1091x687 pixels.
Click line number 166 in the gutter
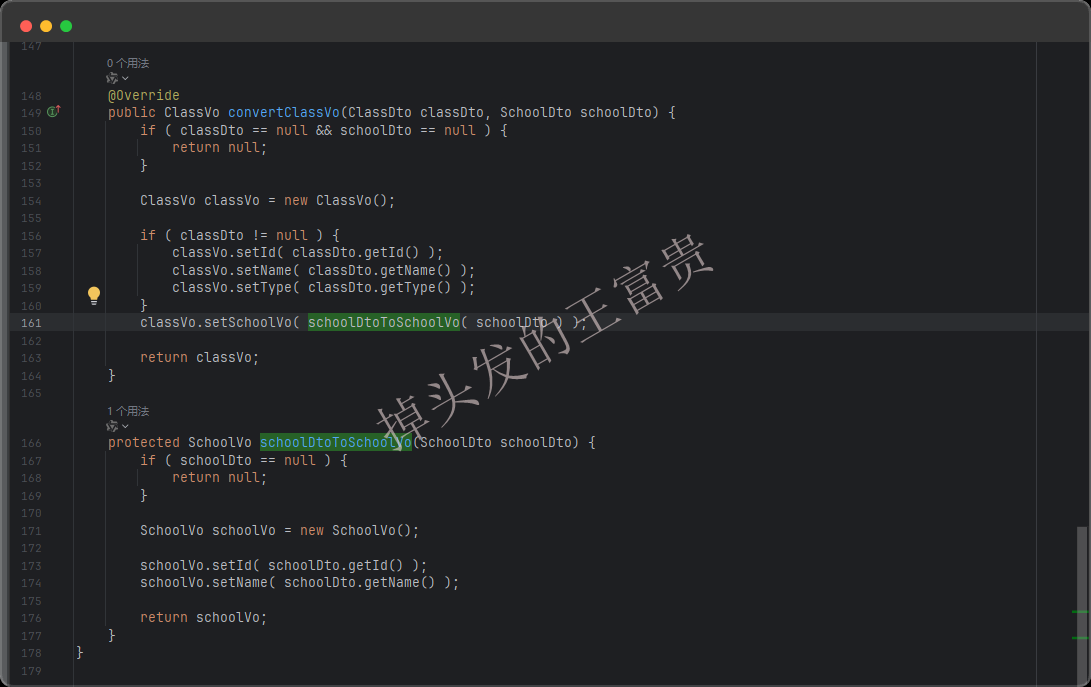pyautogui.click(x=31, y=443)
